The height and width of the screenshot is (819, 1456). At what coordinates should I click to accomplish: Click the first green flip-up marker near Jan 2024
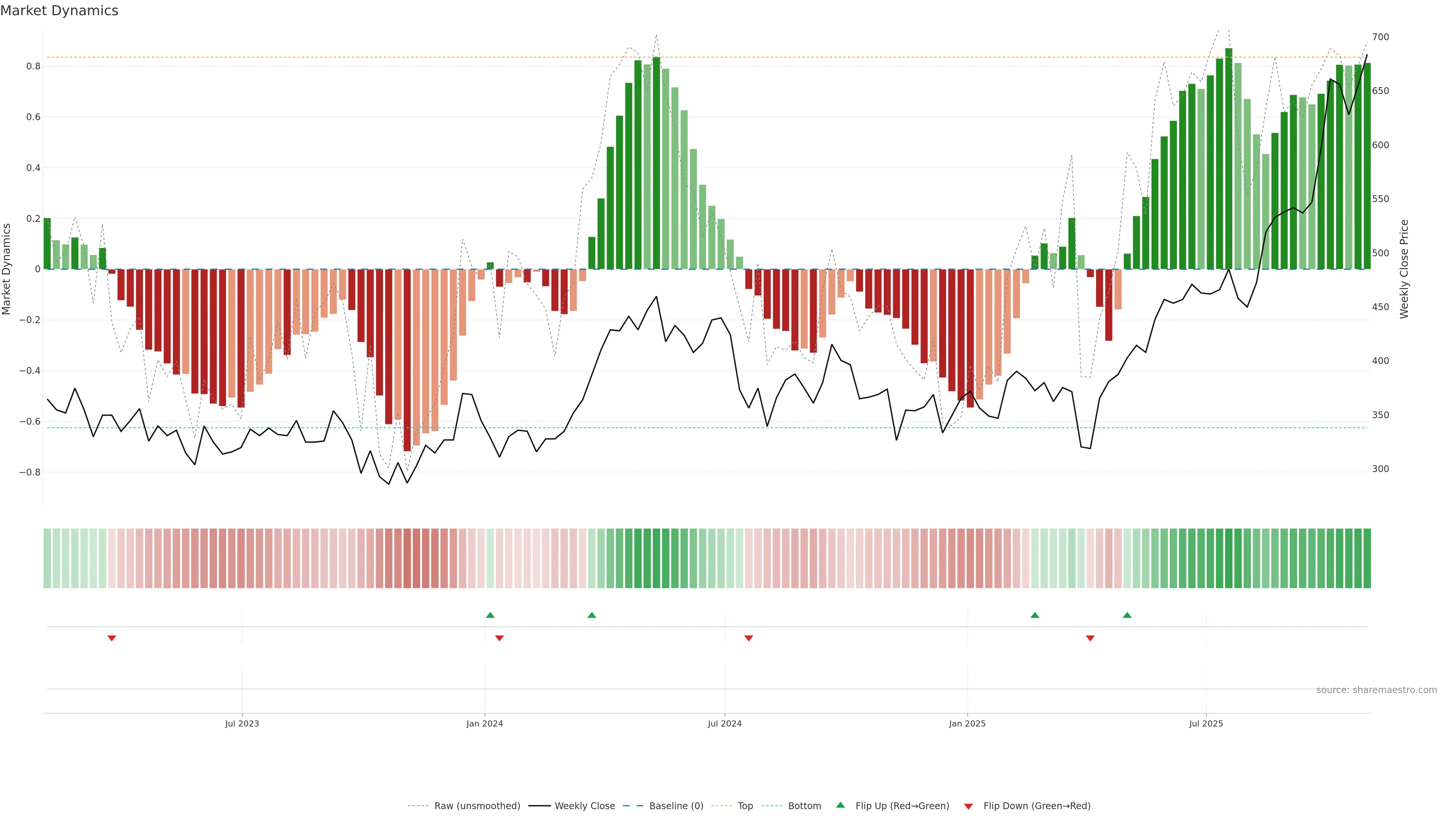tap(490, 615)
